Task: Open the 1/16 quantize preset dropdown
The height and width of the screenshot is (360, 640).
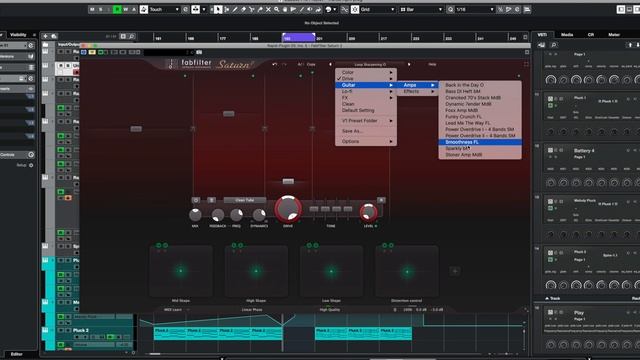Action: click(475, 9)
